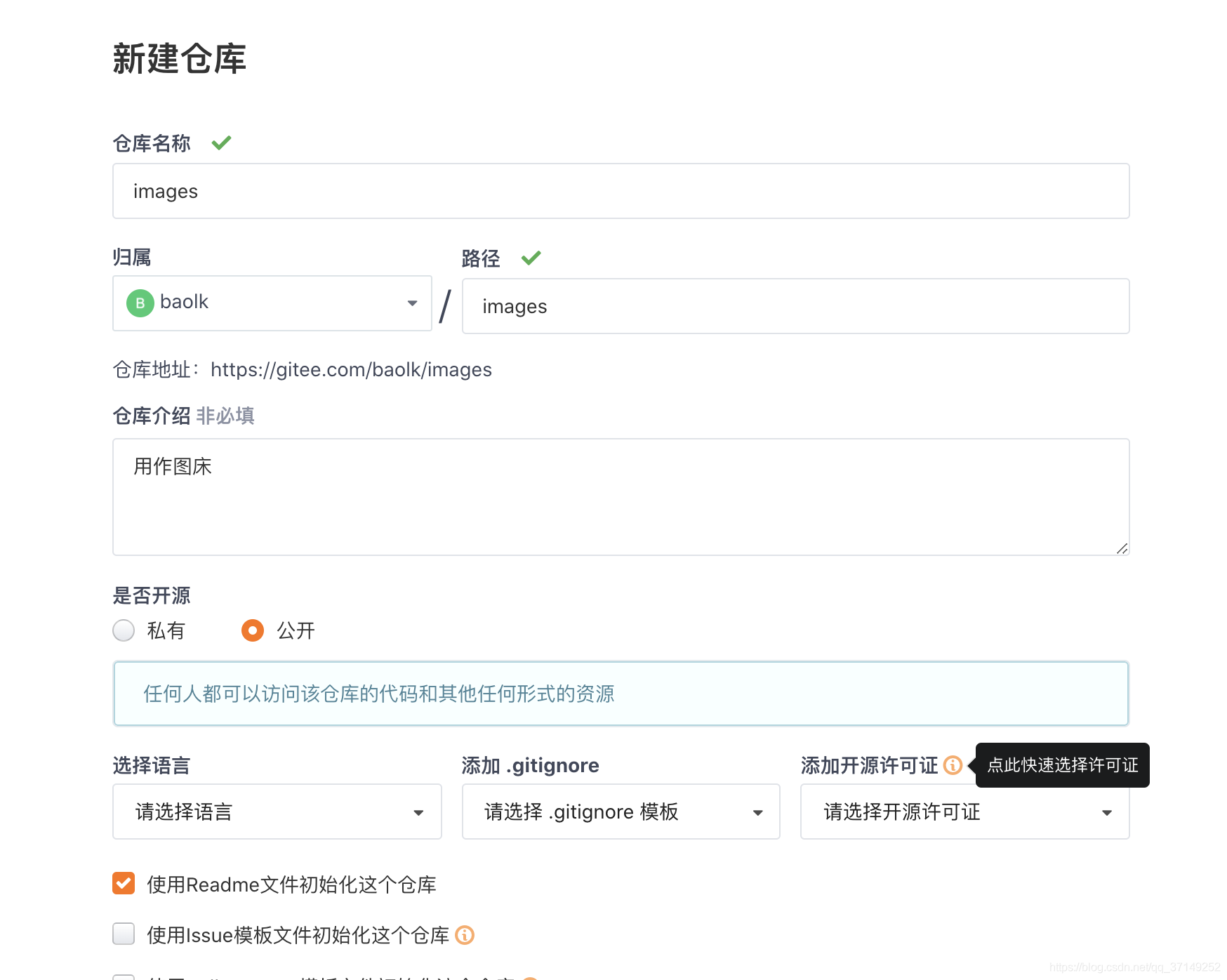Screen dimensions: 1227x980
Task: Click the 添加 .gitignore label
Action: [x=531, y=766]
